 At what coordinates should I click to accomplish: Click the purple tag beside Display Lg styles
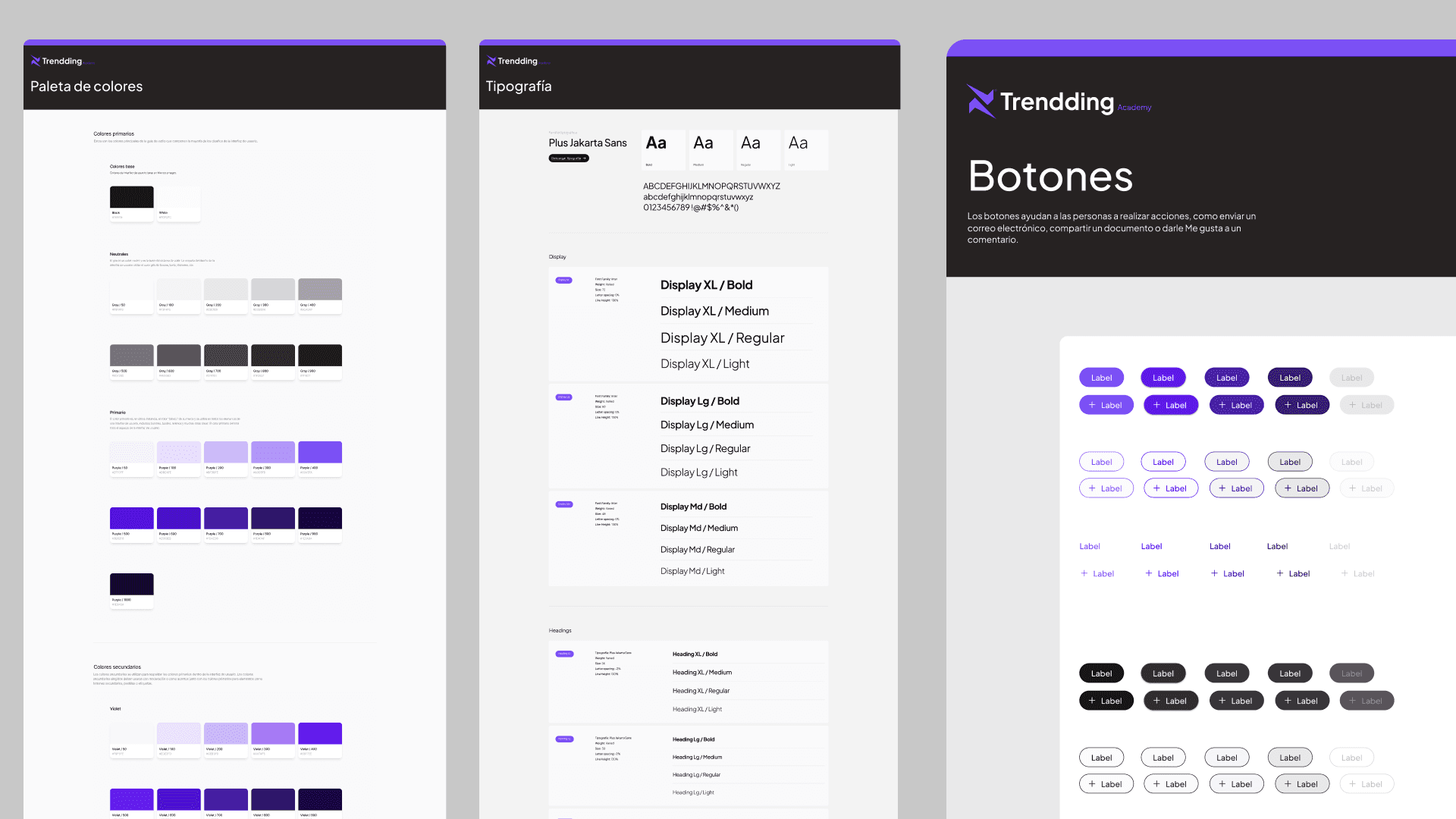(x=564, y=397)
